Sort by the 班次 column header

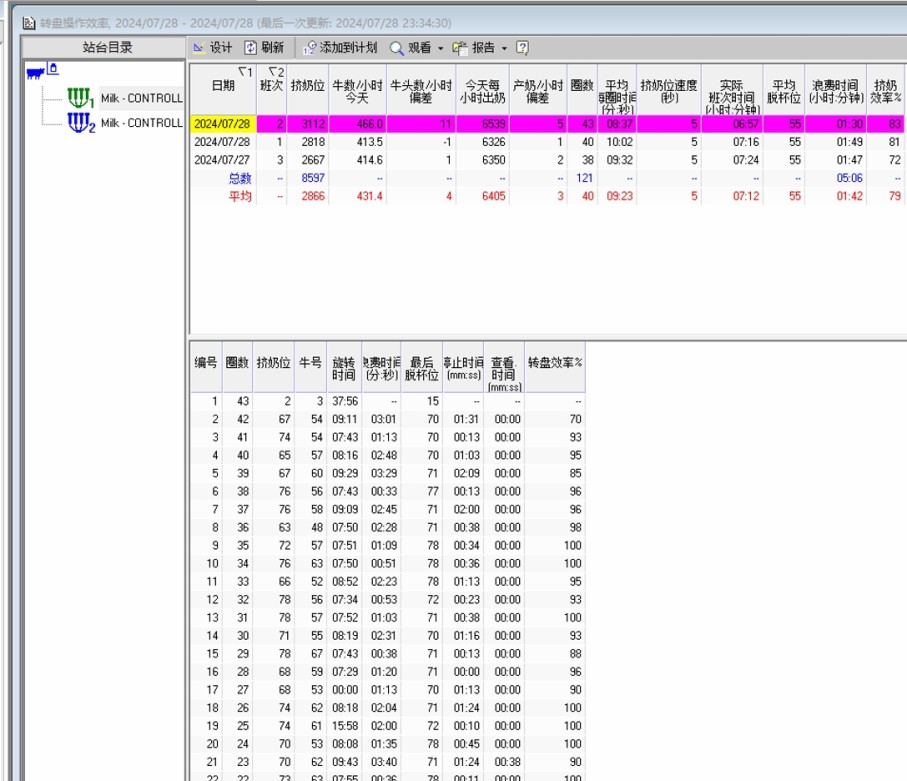(272, 87)
